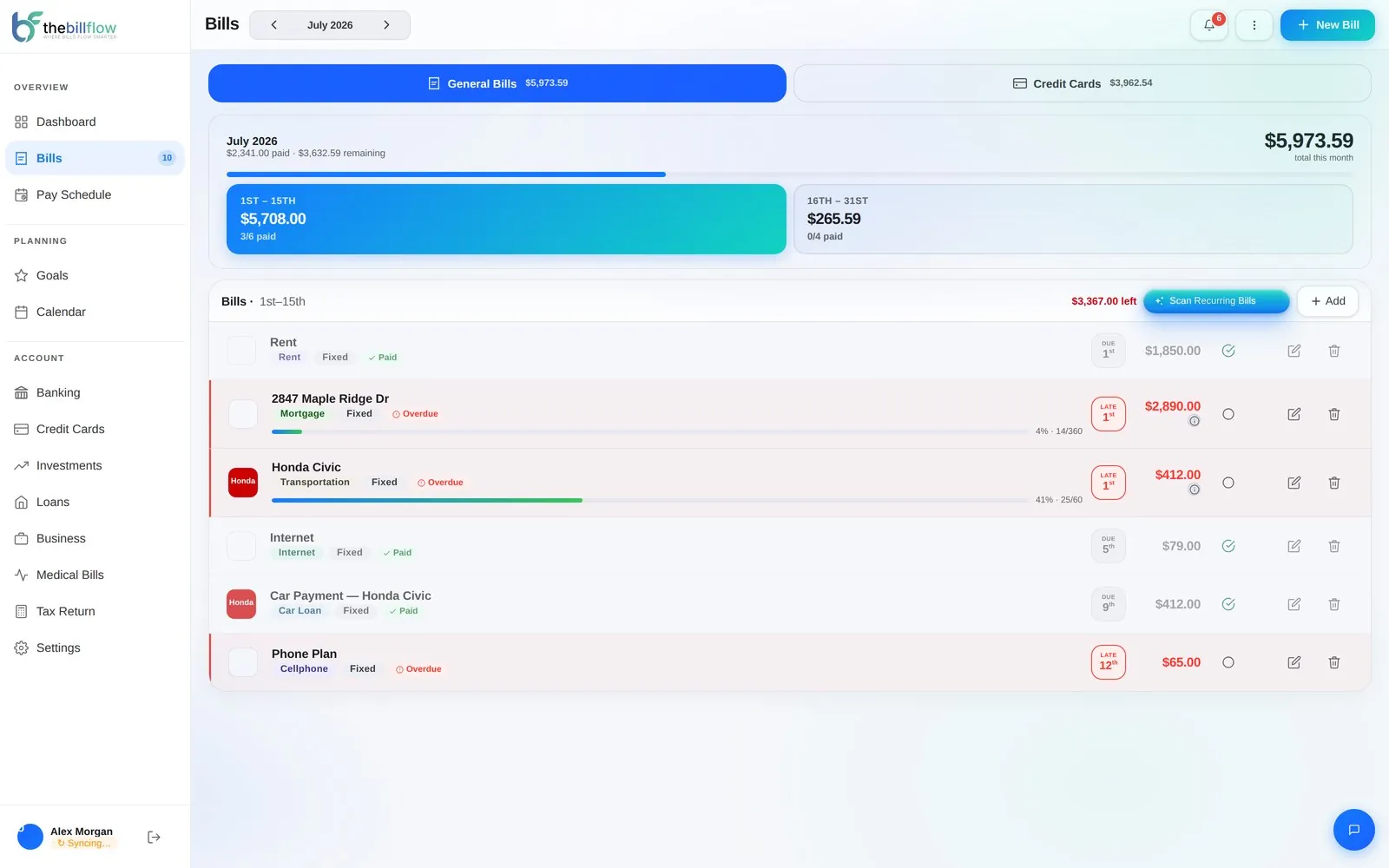Mark overdue Honda Civic bill as paid
The image size is (1389, 868).
pos(1228,483)
